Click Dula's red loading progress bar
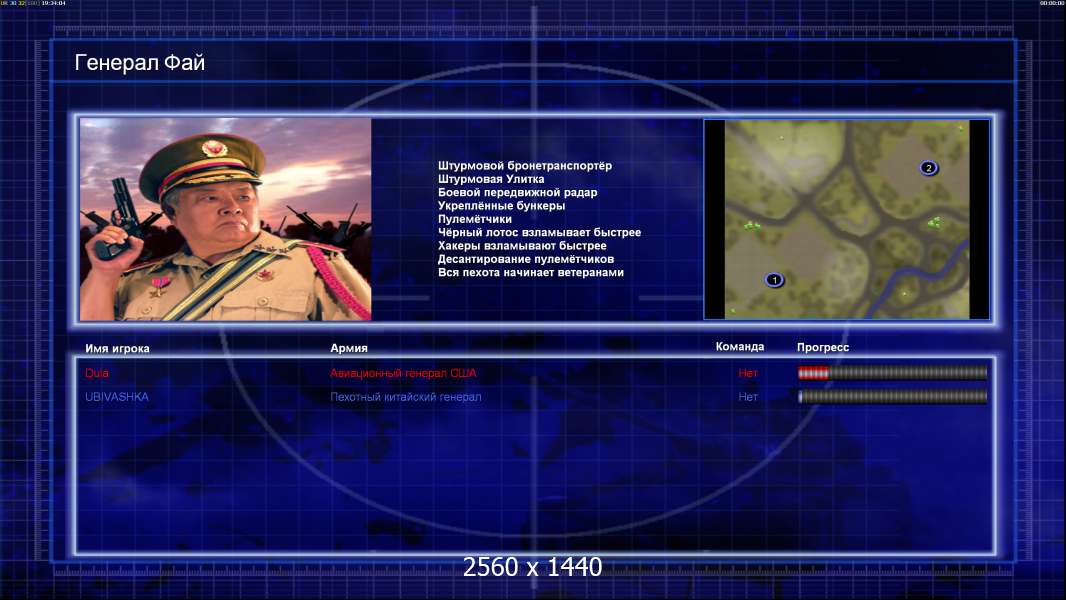The width and height of the screenshot is (1066, 600). click(892, 372)
